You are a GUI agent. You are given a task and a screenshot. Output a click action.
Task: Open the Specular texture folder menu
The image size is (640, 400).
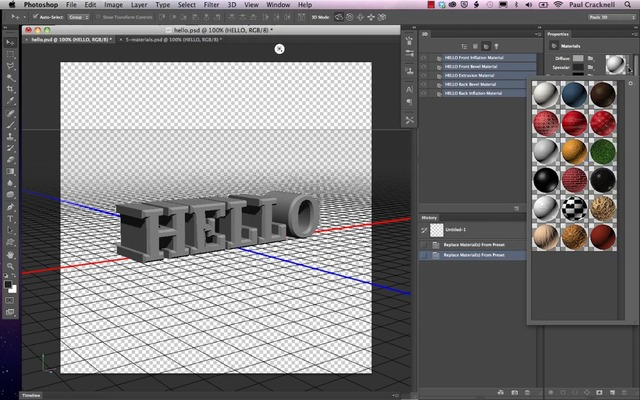(590, 67)
